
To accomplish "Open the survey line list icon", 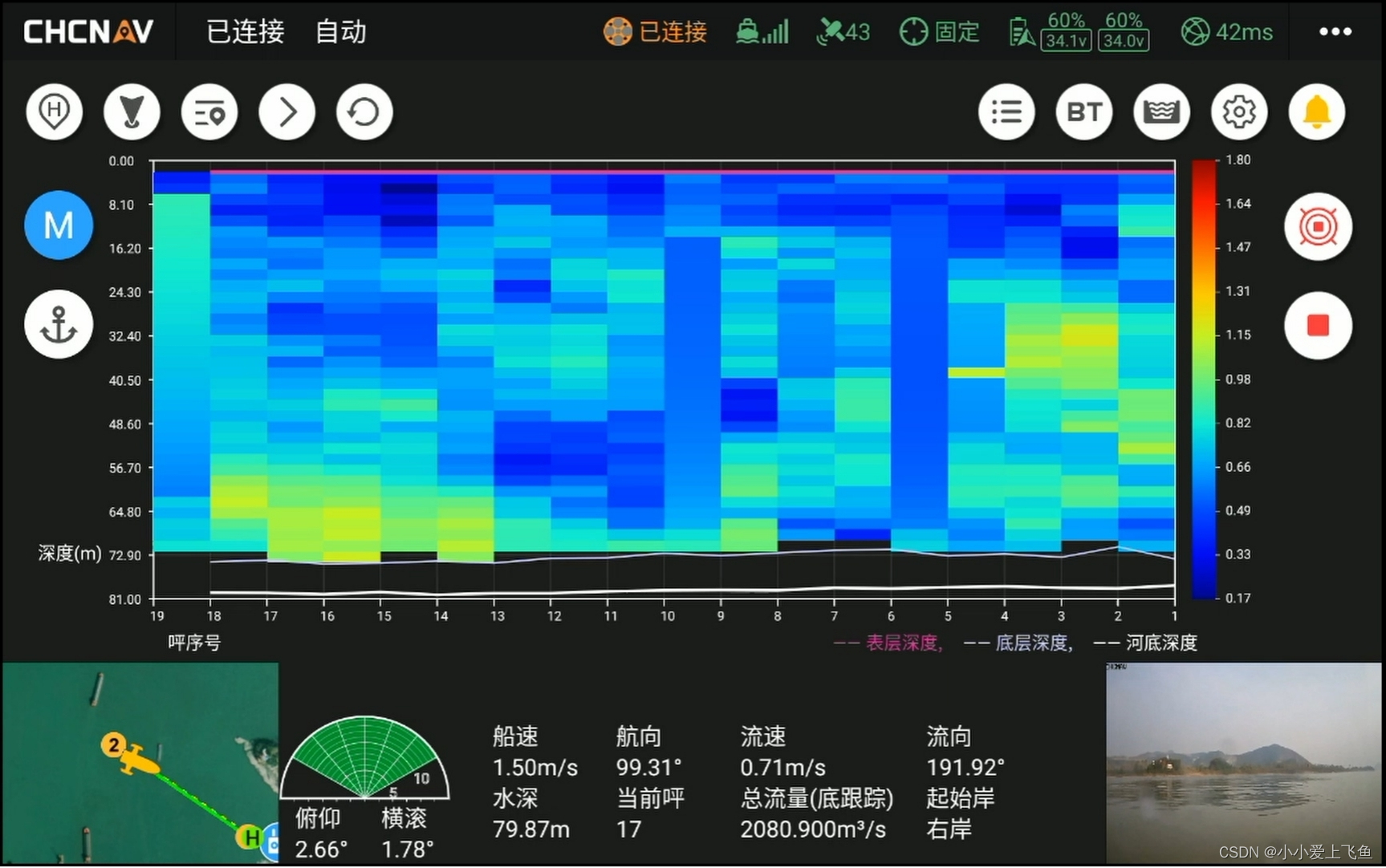I will 209,112.
